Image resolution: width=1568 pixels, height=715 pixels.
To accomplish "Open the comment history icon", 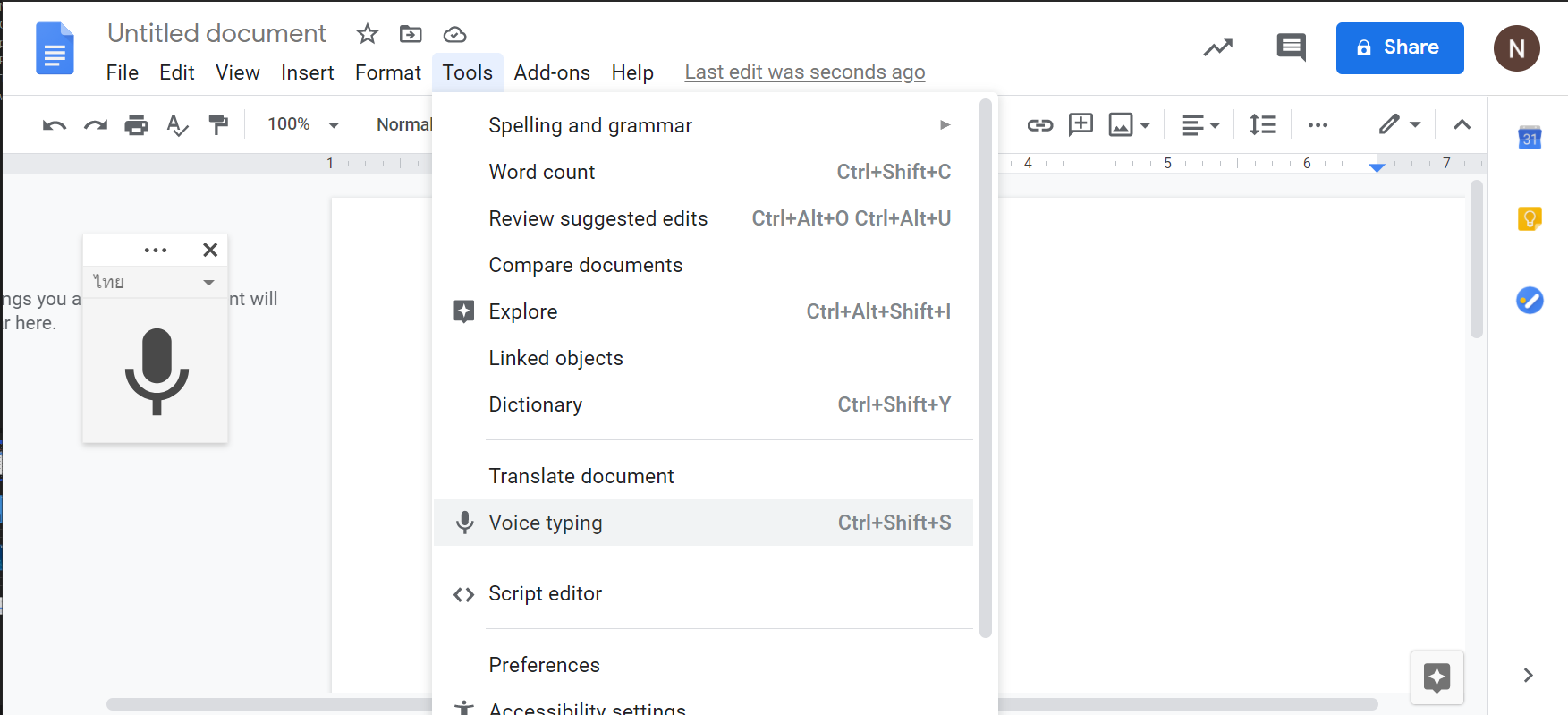I will pyautogui.click(x=1291, y=47).
